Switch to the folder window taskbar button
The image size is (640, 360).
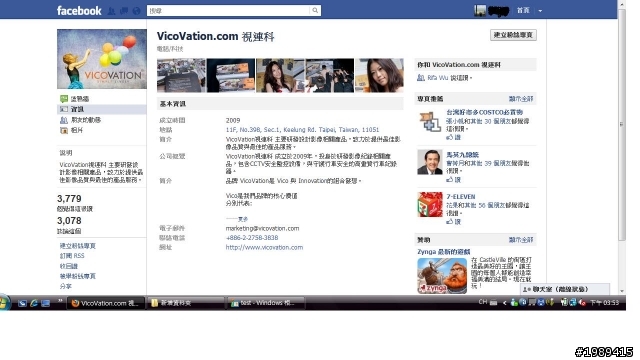pos(185,303)
